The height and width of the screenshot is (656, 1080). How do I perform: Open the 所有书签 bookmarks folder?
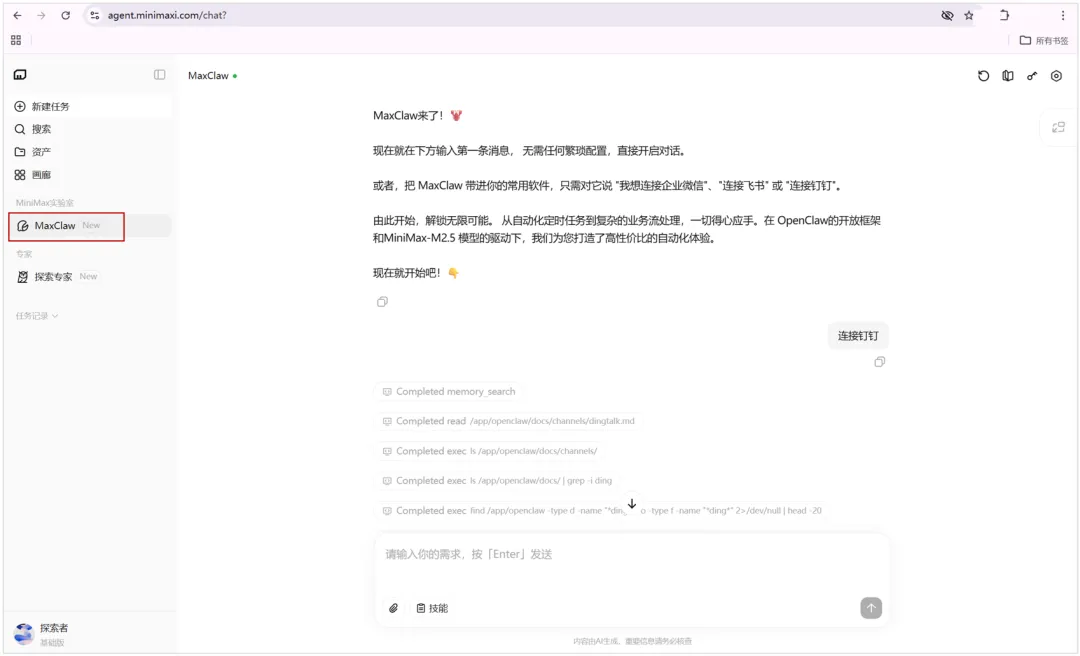pos(1043,41)
